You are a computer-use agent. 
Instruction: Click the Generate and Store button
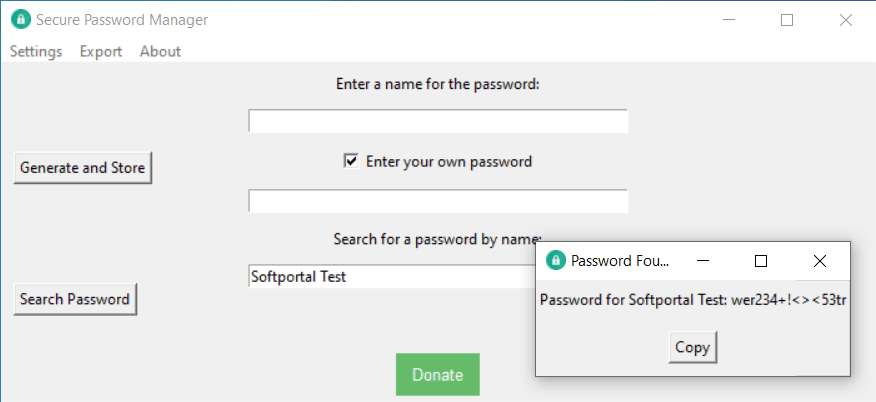pyautogui.click(x=83, y=168)
